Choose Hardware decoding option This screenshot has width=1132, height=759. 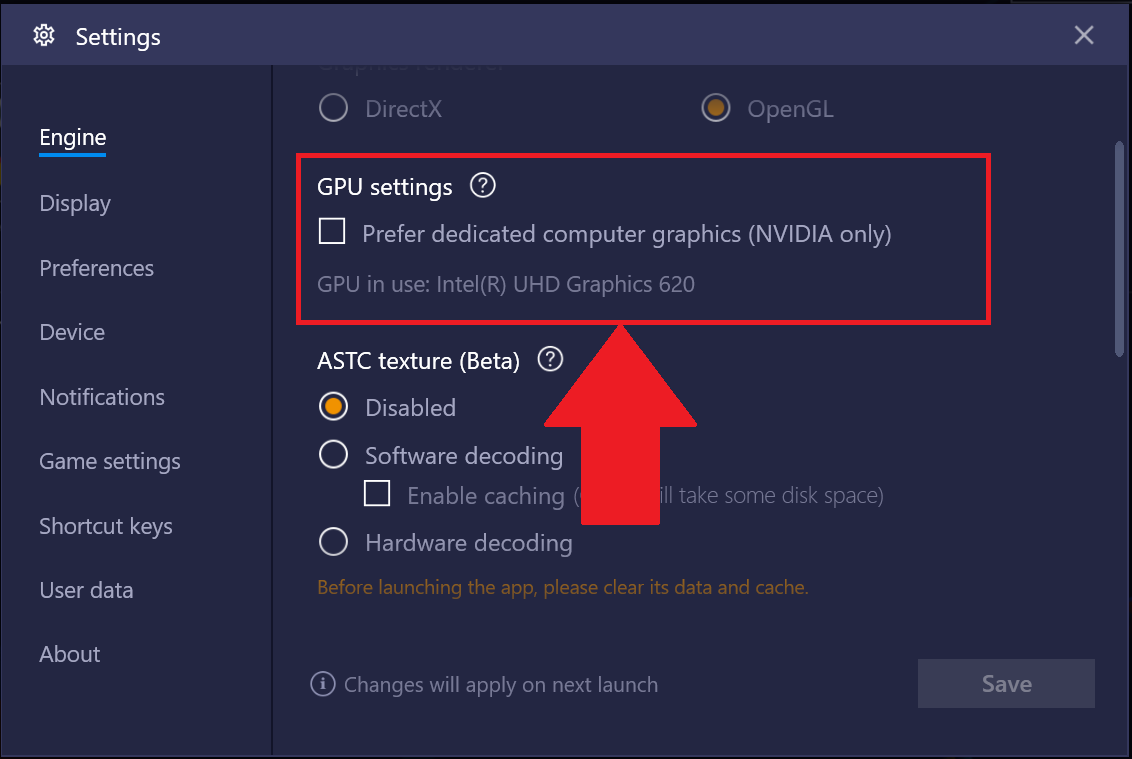[x=334, y=542]
